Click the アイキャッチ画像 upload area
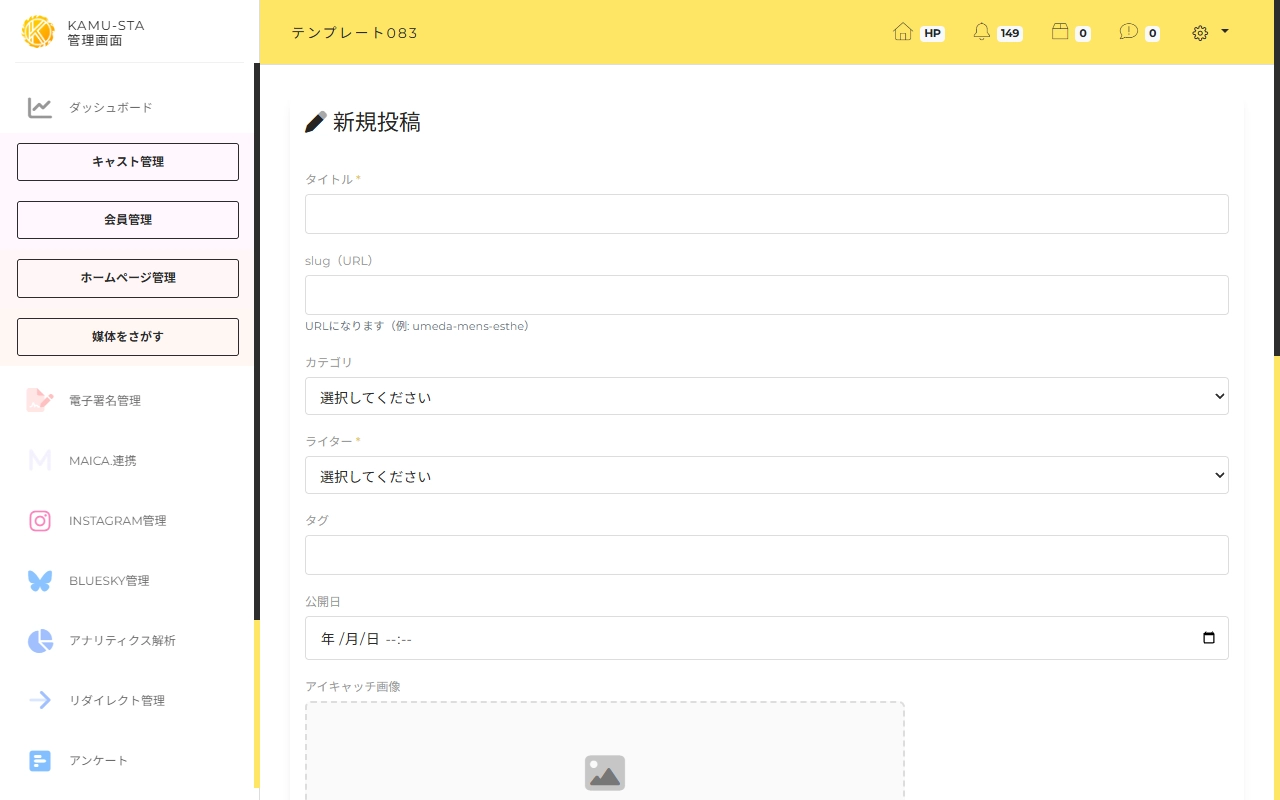Viewport: 1280px width, 800px height. (605, 751)
